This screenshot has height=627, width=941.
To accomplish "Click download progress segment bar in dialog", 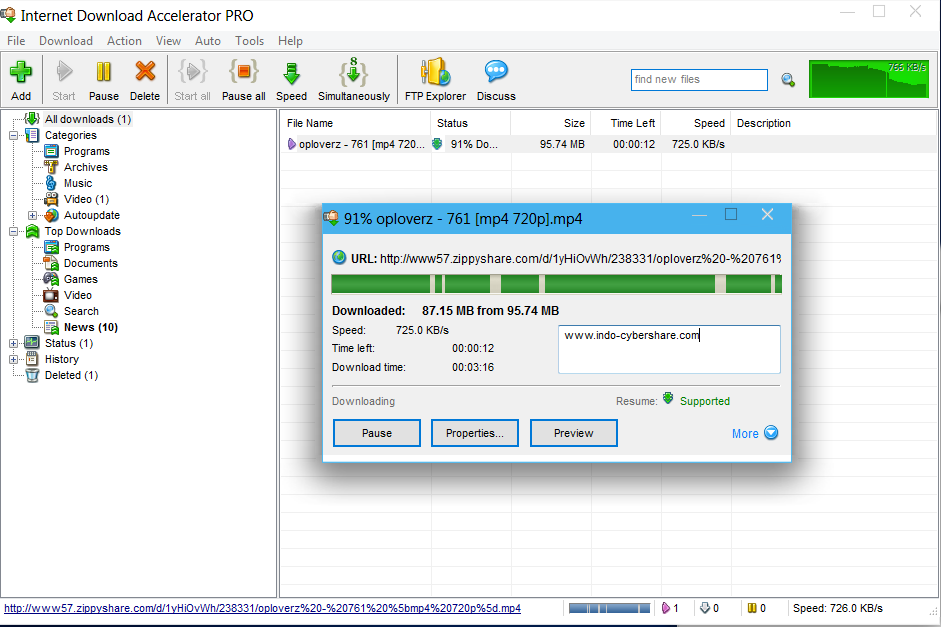I will coord(556,284).
